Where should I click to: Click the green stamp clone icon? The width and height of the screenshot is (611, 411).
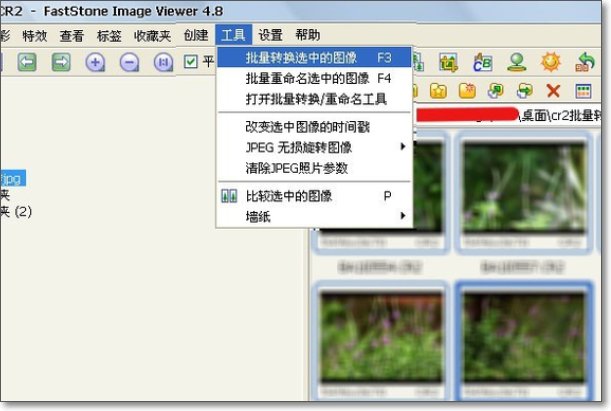click(x=517, y=62)
